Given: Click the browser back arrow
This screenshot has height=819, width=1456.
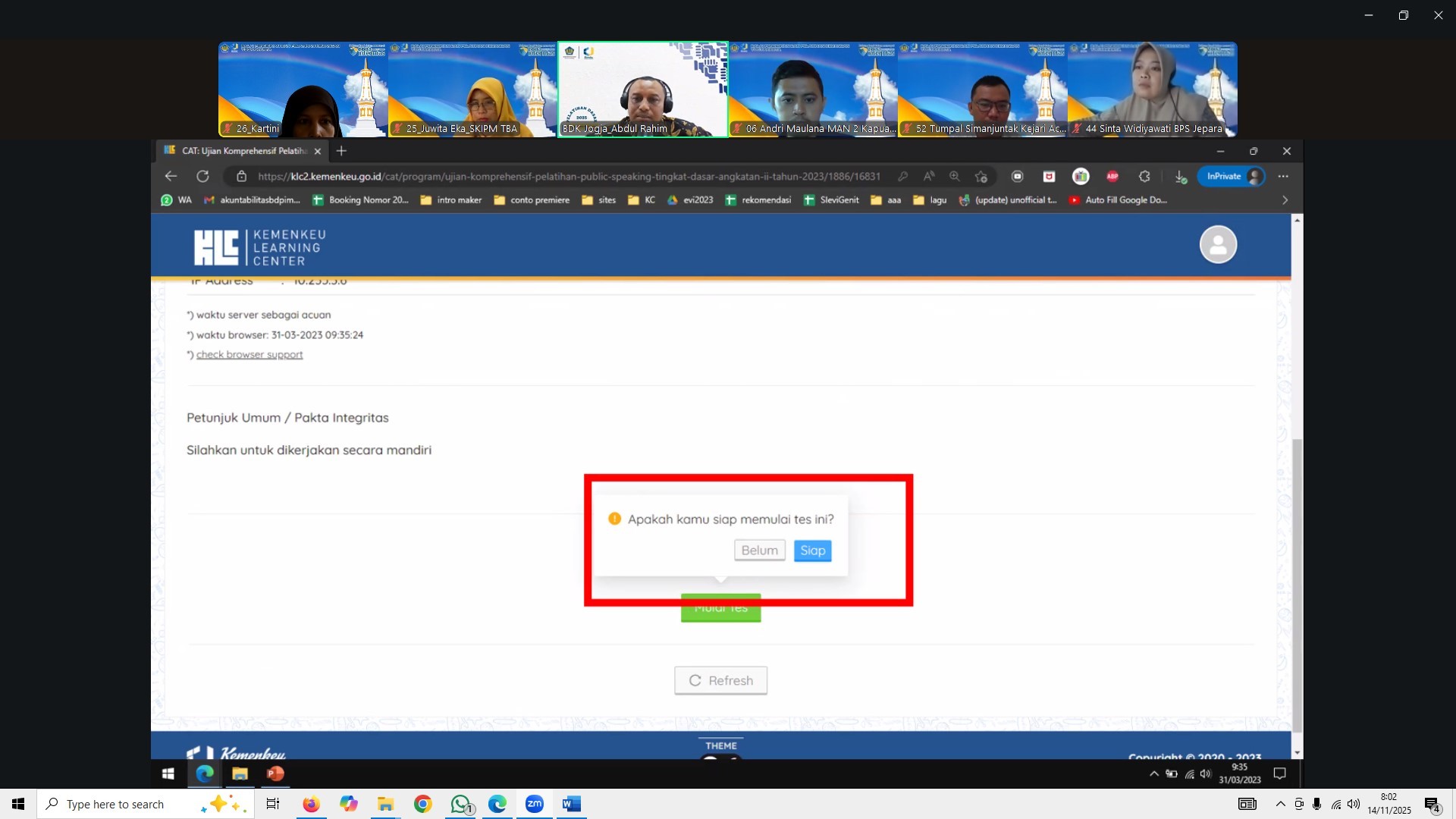Looking at the screenshot, I should 171,176.
